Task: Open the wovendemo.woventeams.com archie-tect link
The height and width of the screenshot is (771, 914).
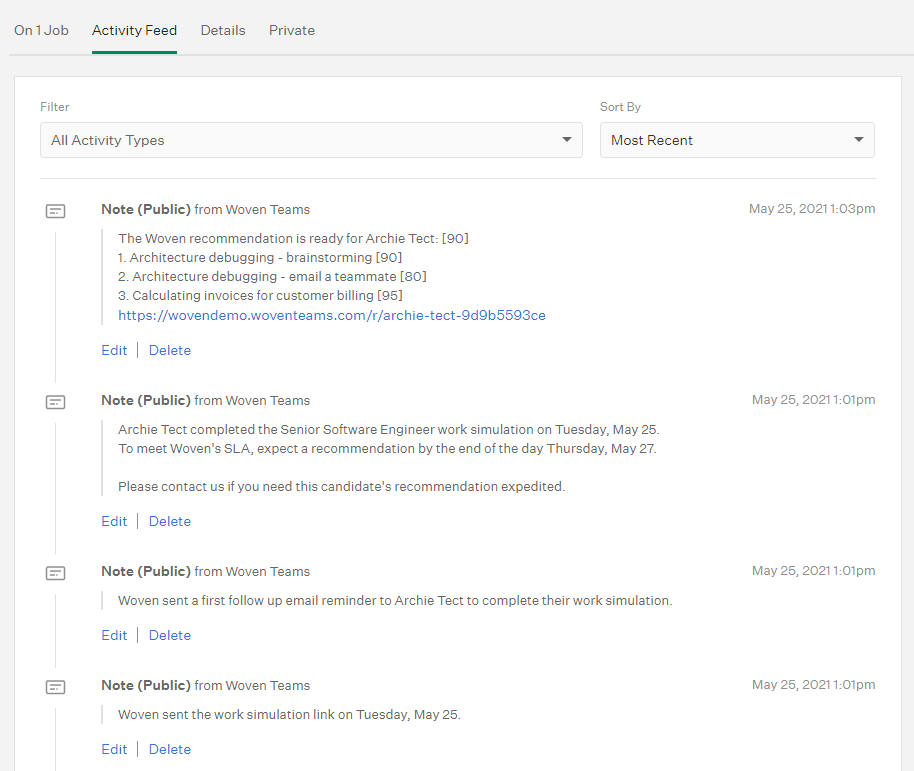Action: 332,315
